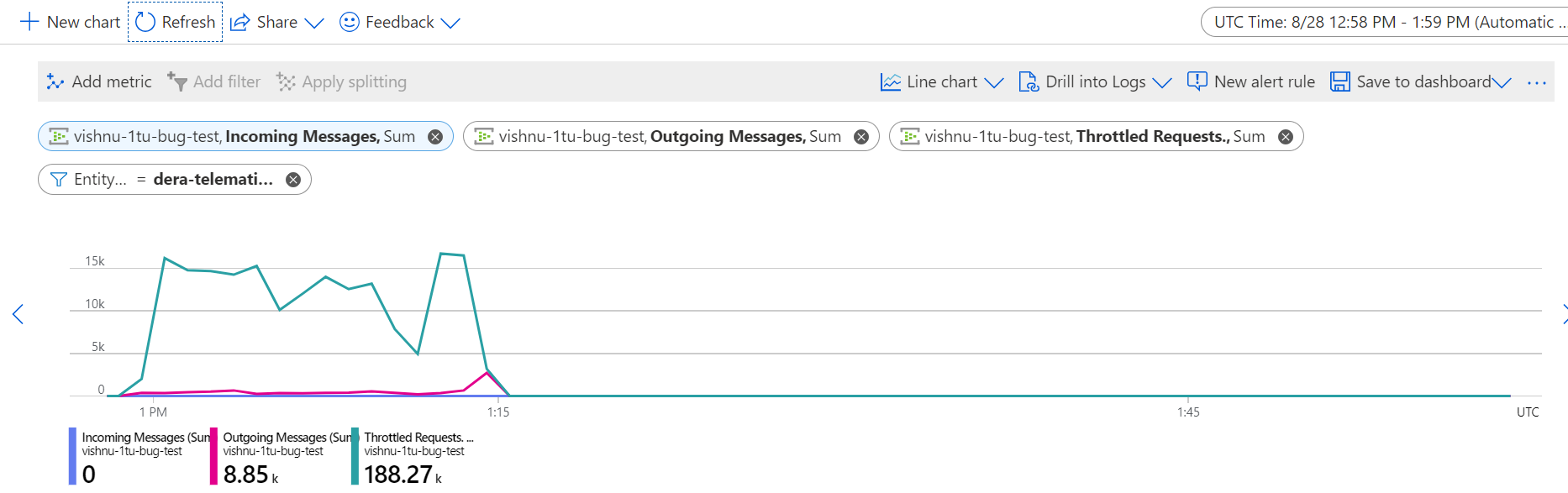Click the Incoming Messages pill resource icon
Image resolution: width=1568 pixels, height=493 pixels.
pyautogui.click(x=59, y=136)
